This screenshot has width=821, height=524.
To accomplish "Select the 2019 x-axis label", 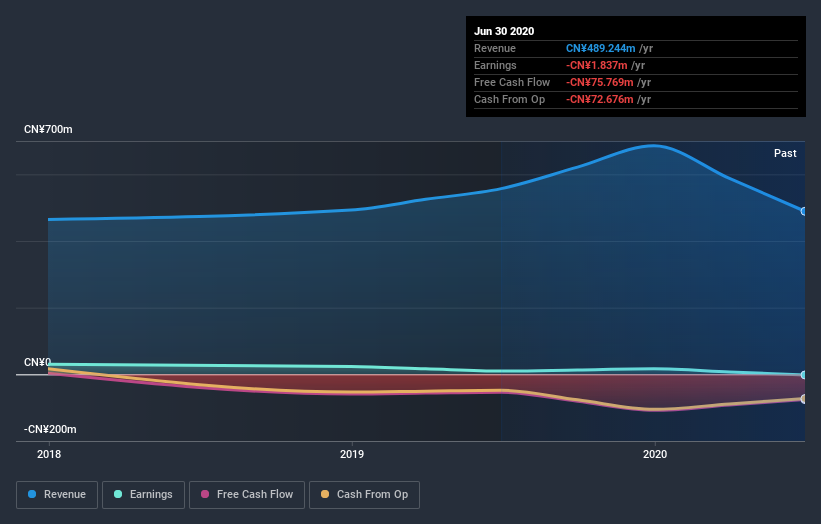I will click(352, 454).
